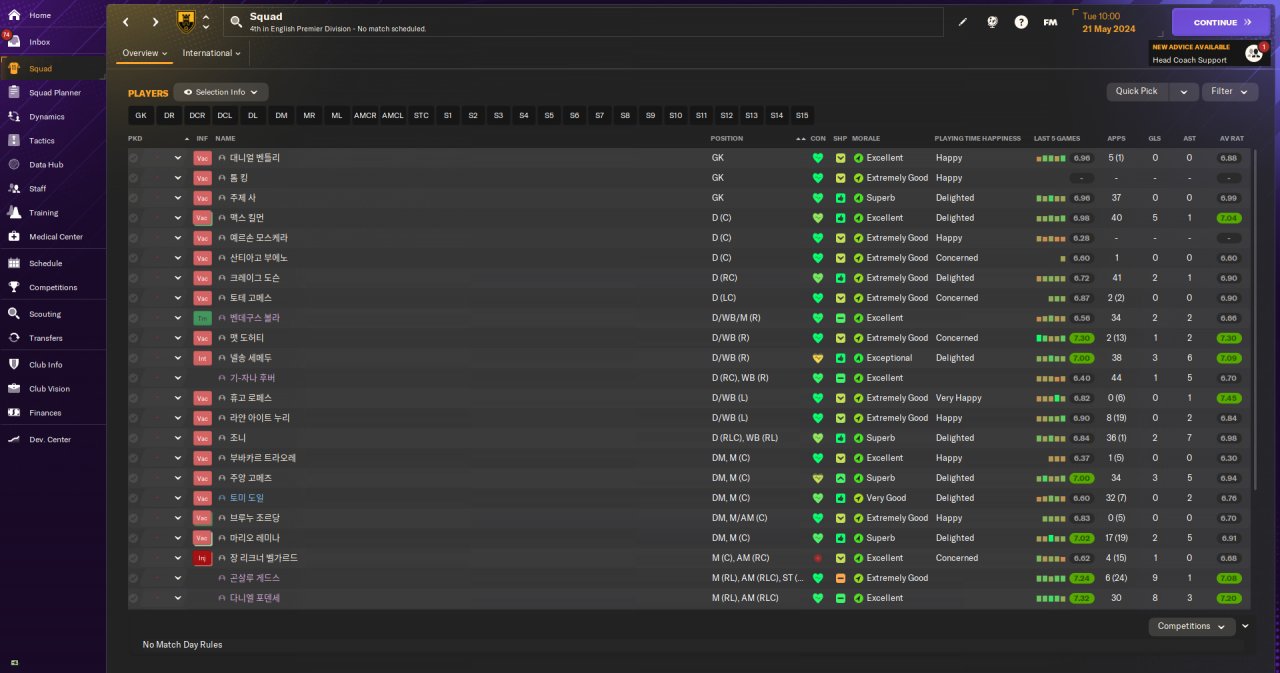Viewport: 1280px width, 673px height.
Task: Toggle pick checkbox for 마리오 레미나 row
Action: [134, 538]
